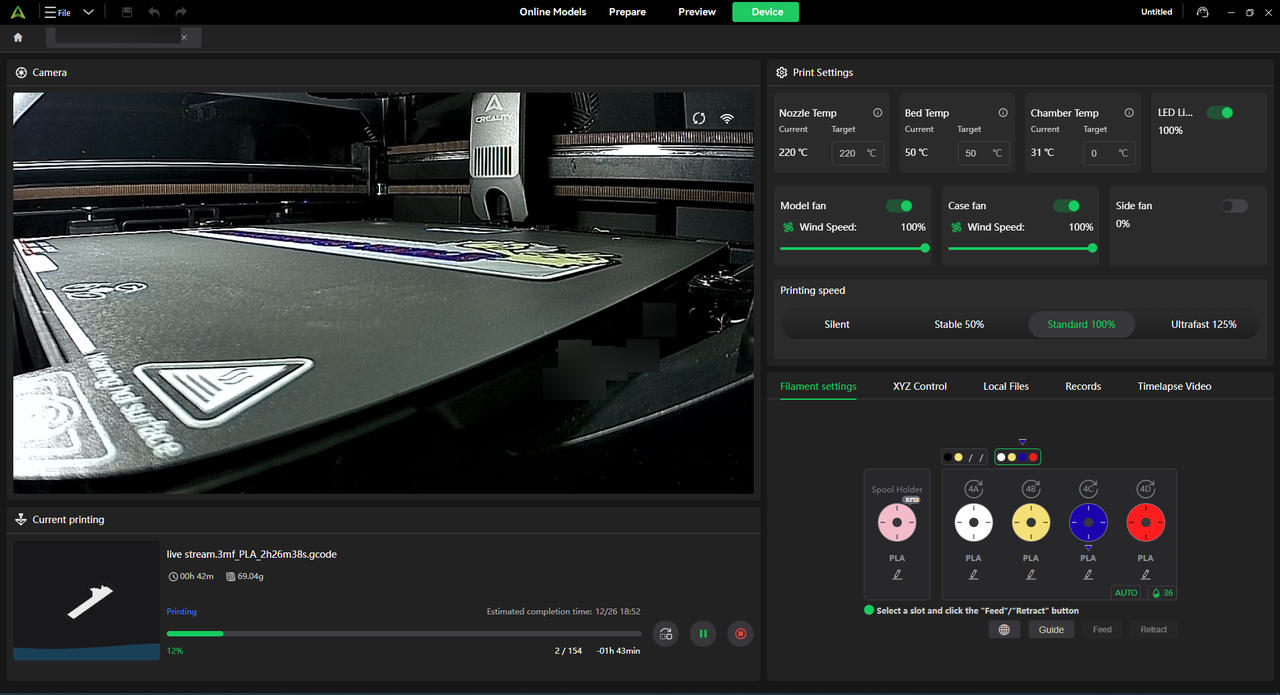Stop the print with the red stop icon

point(740,633)
